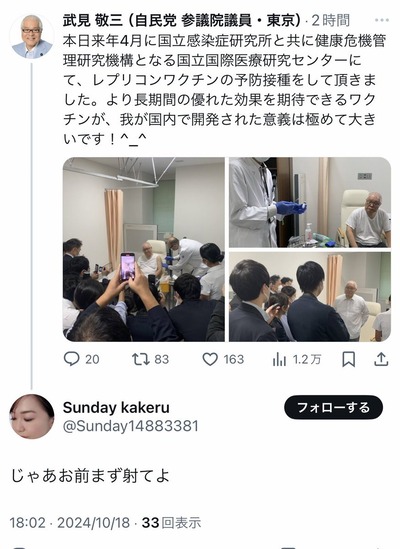Click the フォローする follow button
The width and height of the screenshot is (400, 549).
coord(333,407)
